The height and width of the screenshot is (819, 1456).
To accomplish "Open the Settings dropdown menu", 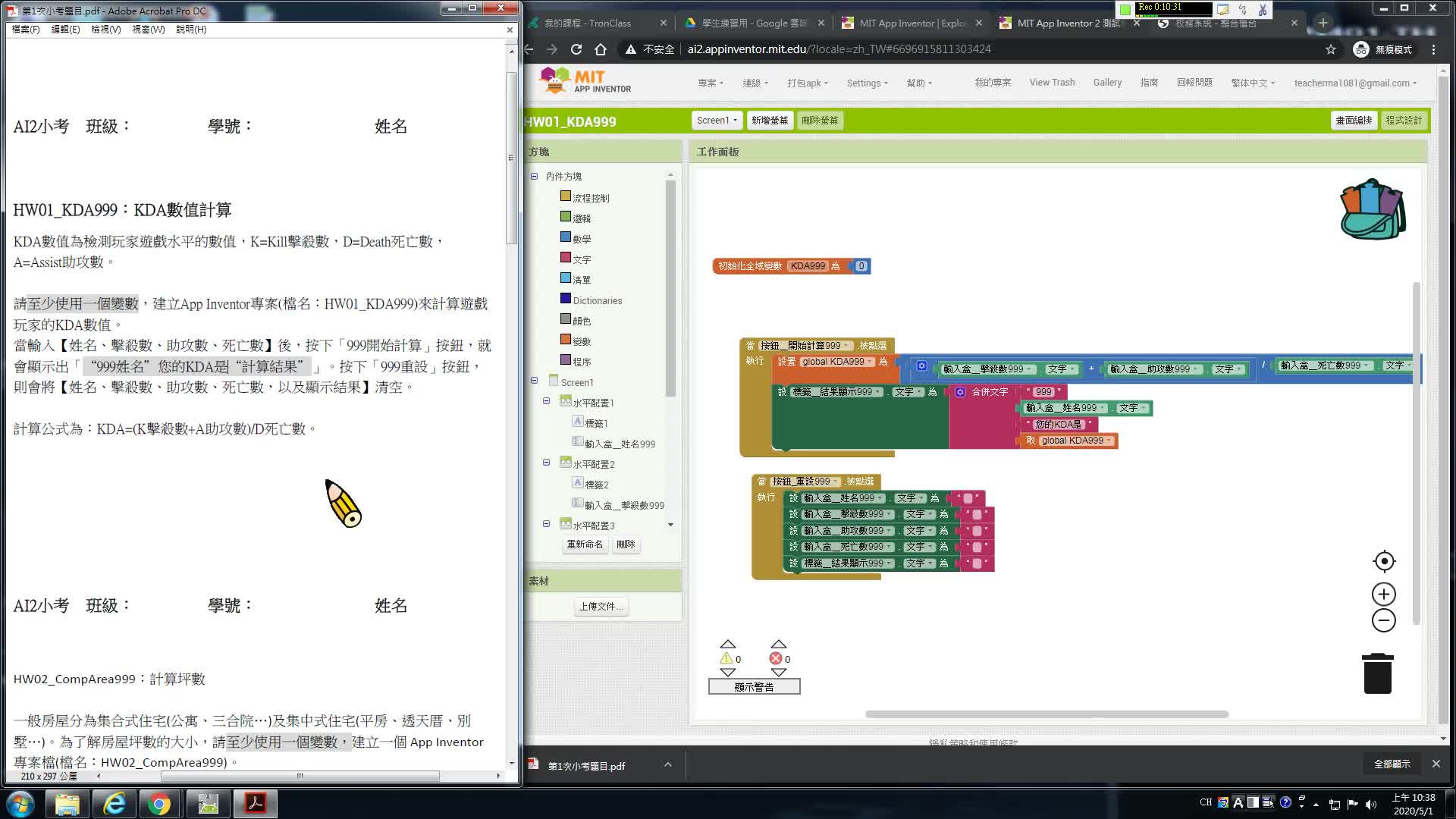I will (867, 83).
